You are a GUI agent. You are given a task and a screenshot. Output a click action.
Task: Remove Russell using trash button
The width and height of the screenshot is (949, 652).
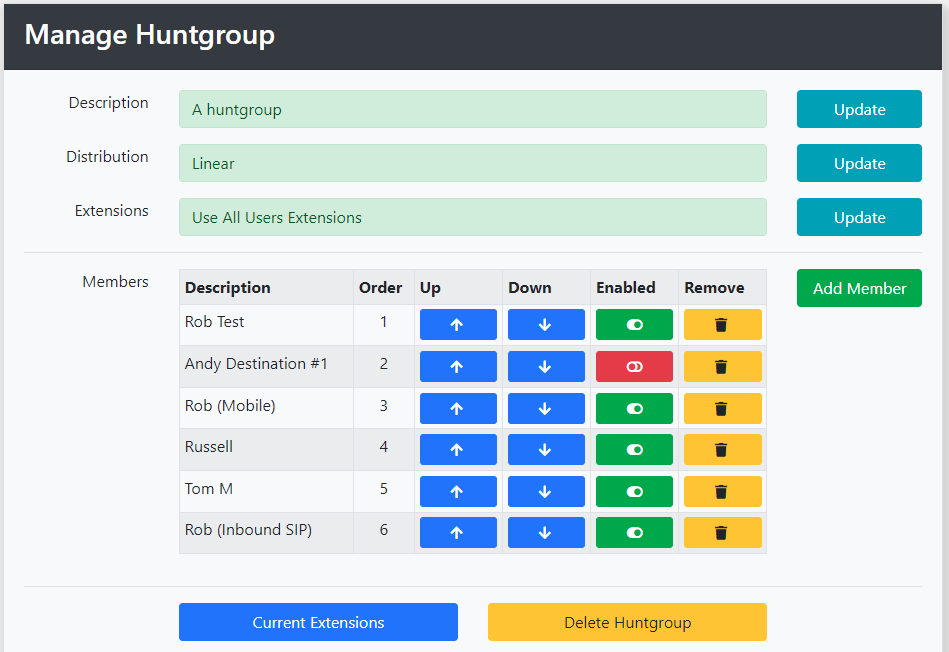pyautogui.click(x=723, y=449)
